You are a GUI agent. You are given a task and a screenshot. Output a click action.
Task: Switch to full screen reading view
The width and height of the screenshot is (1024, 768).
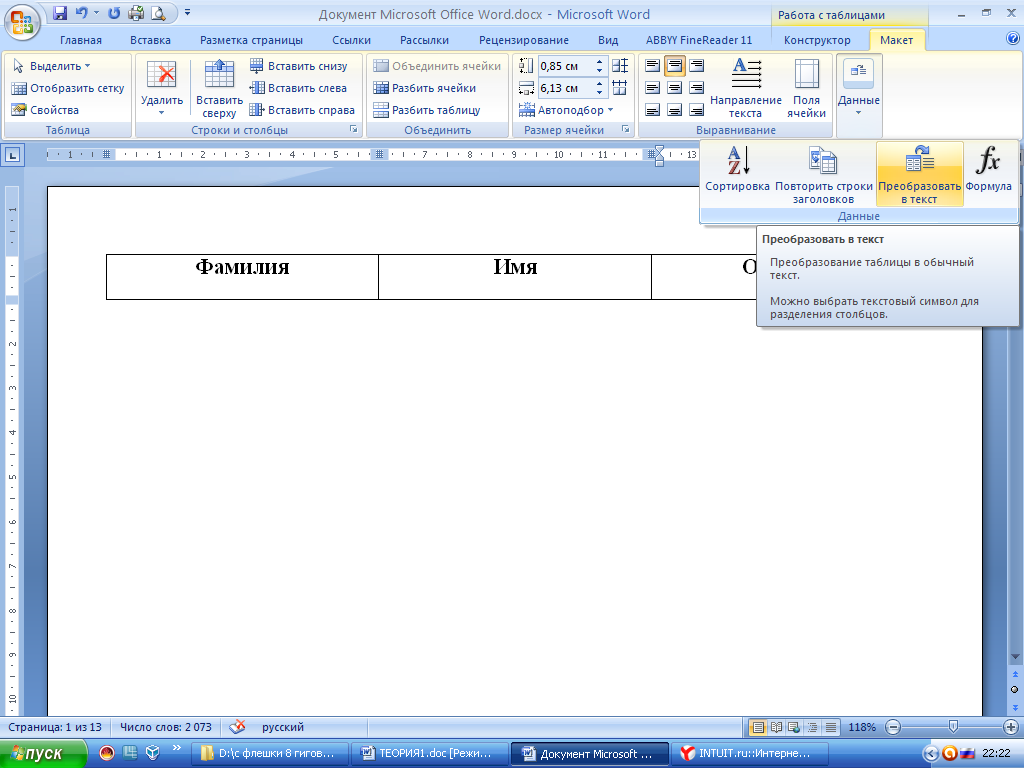click(x=776, y=727)
